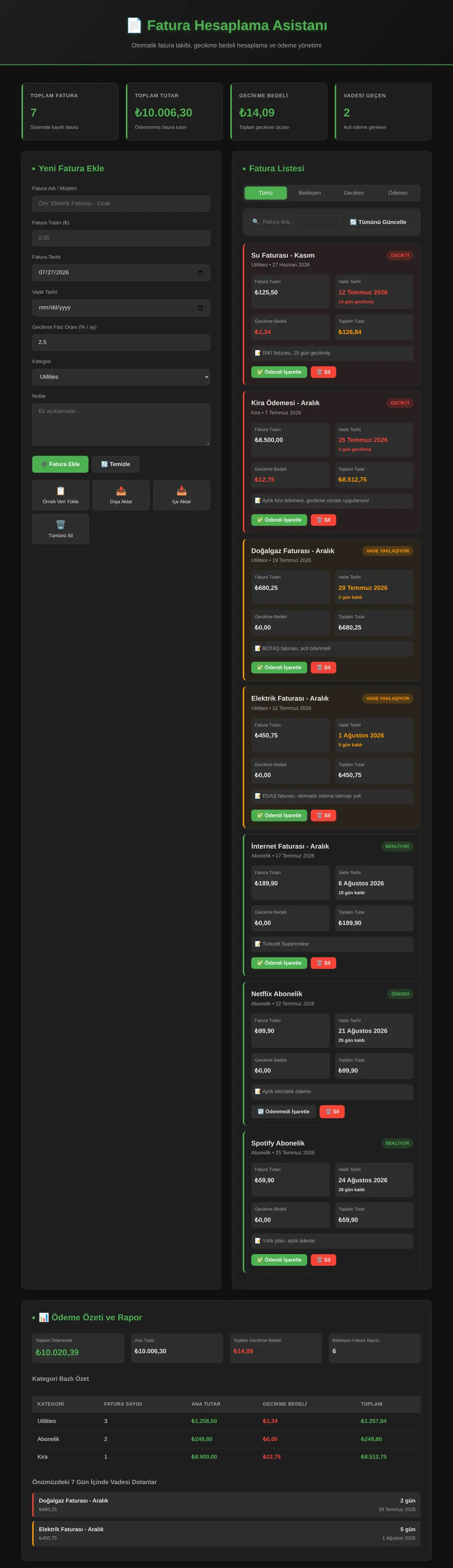Mark Kira Ödemesi - Aralık as paid

point(279,520)
